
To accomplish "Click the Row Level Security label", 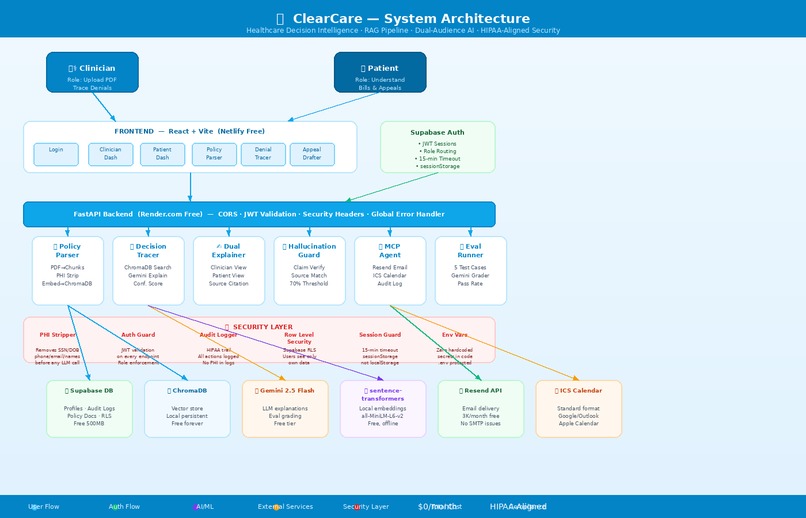I will click(x=299, y=338).
